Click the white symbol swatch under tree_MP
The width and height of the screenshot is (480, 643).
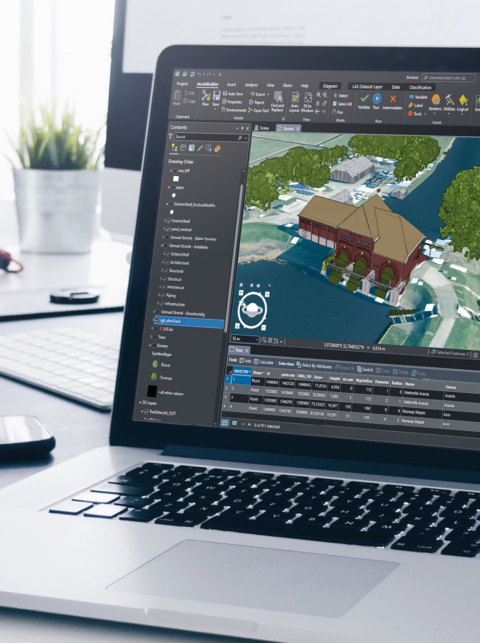pyautogui.click(x=176, y=178)
